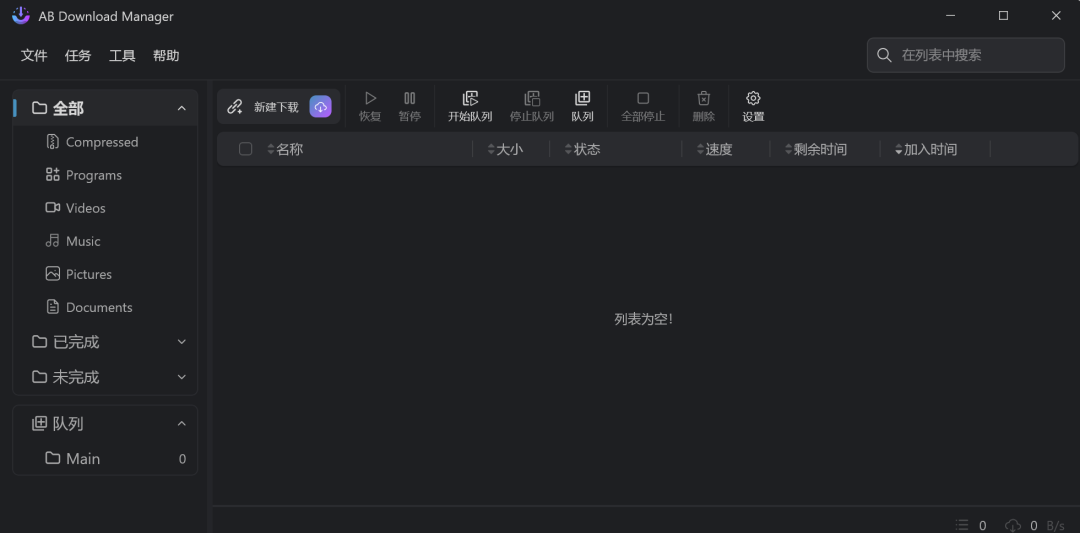
Task: Sort by 状态 column
Action: tap(582, 149)
